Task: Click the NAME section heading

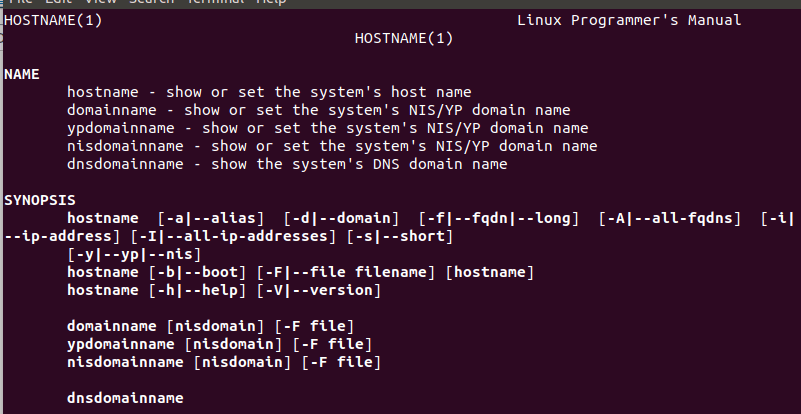Action: tap(21, 74)
